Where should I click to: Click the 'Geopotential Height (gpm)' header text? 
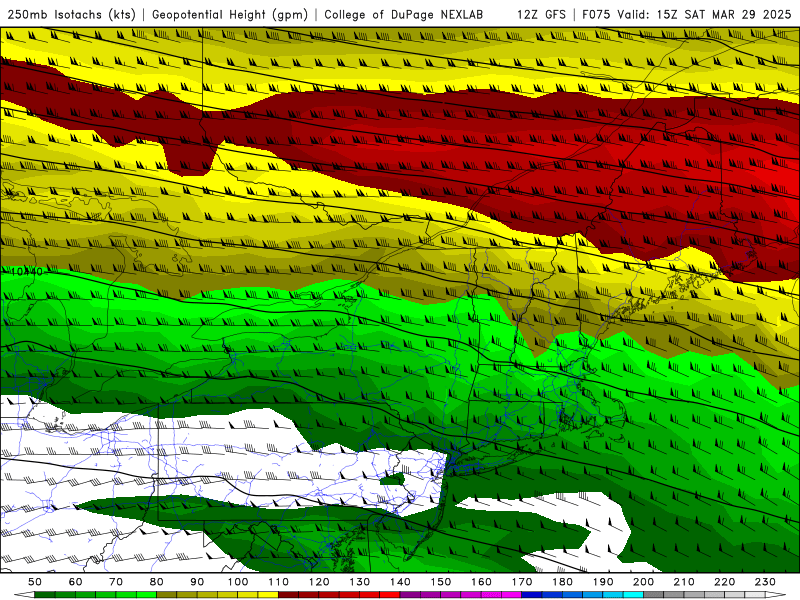point(230,15)
